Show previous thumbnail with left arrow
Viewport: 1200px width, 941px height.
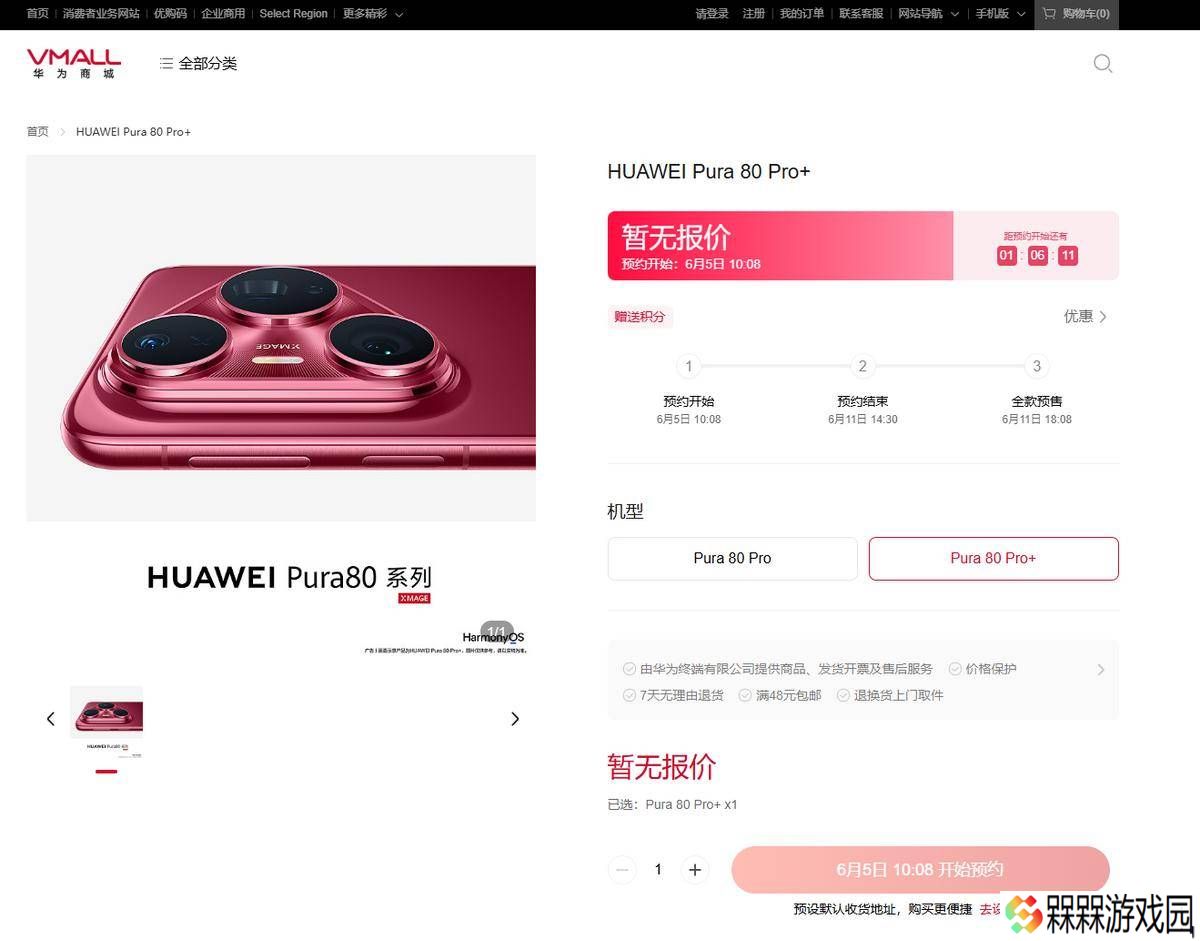tap(51, 719)
